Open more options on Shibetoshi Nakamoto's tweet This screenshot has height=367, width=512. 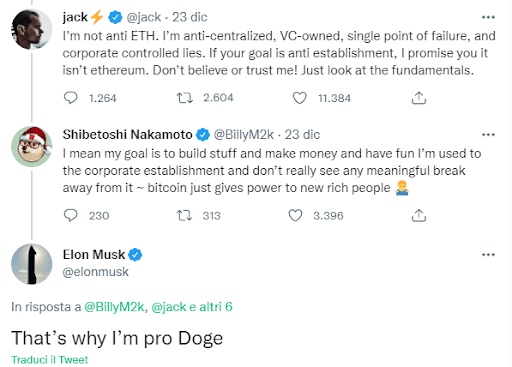click(488, 135)
